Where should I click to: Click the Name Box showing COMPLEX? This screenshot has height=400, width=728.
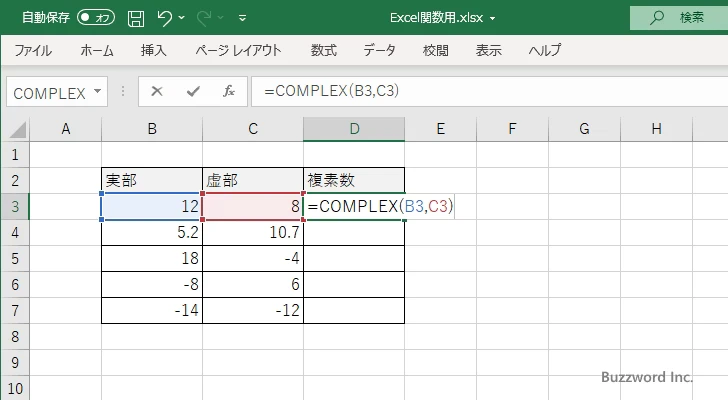[50, 92]
